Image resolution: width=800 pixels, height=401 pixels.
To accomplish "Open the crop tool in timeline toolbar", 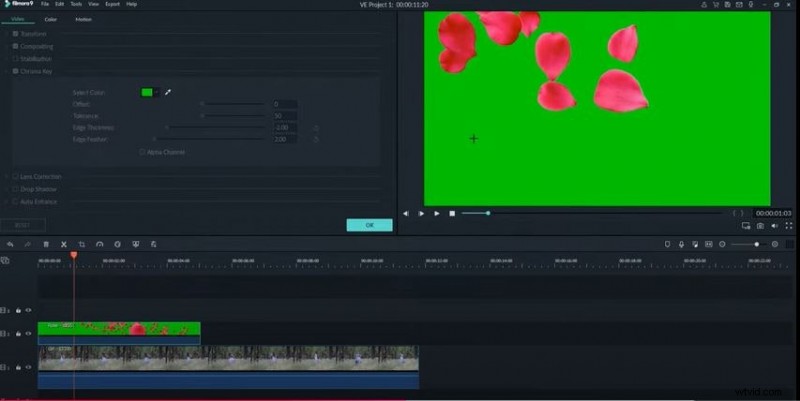I will click(x=82, y=244).
